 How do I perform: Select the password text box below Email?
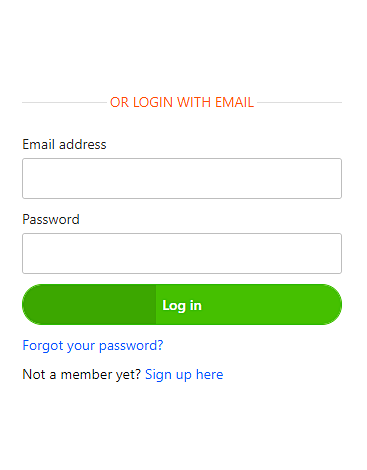point(182,253)
